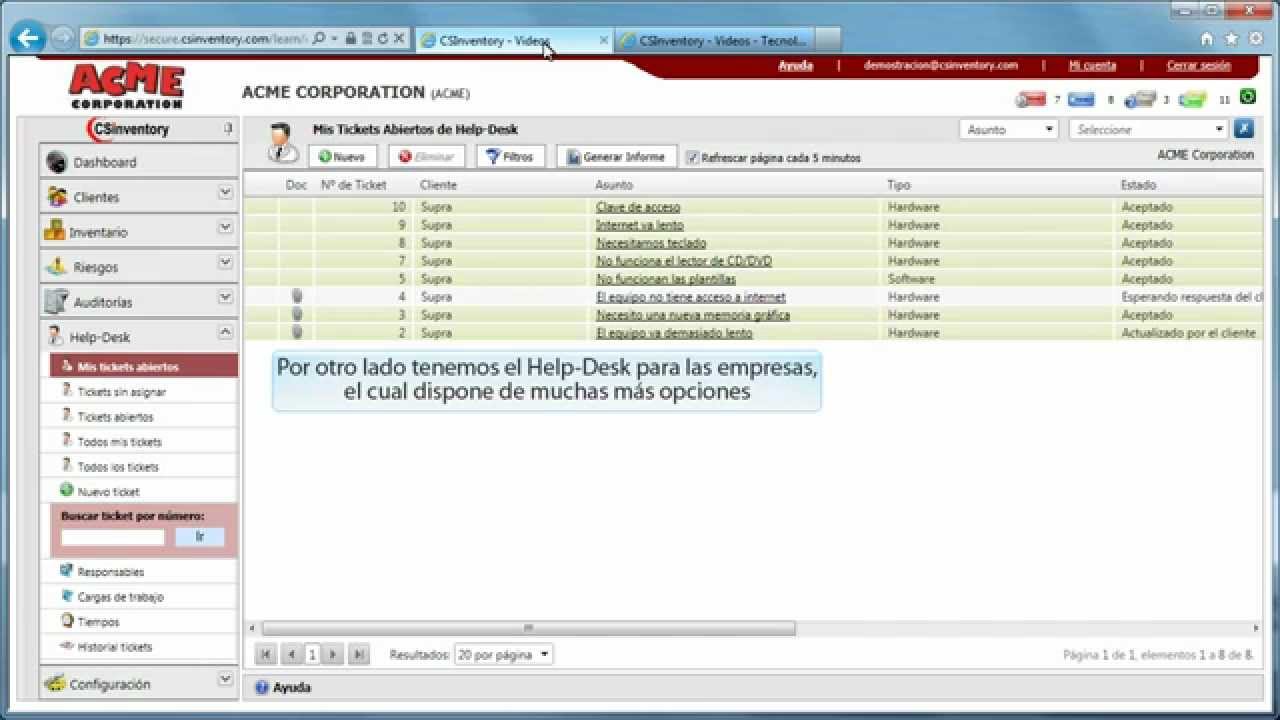Open attachment icon for ticket 2
The height and width of the screenshot is (720, 1280).
coord(296,332)
